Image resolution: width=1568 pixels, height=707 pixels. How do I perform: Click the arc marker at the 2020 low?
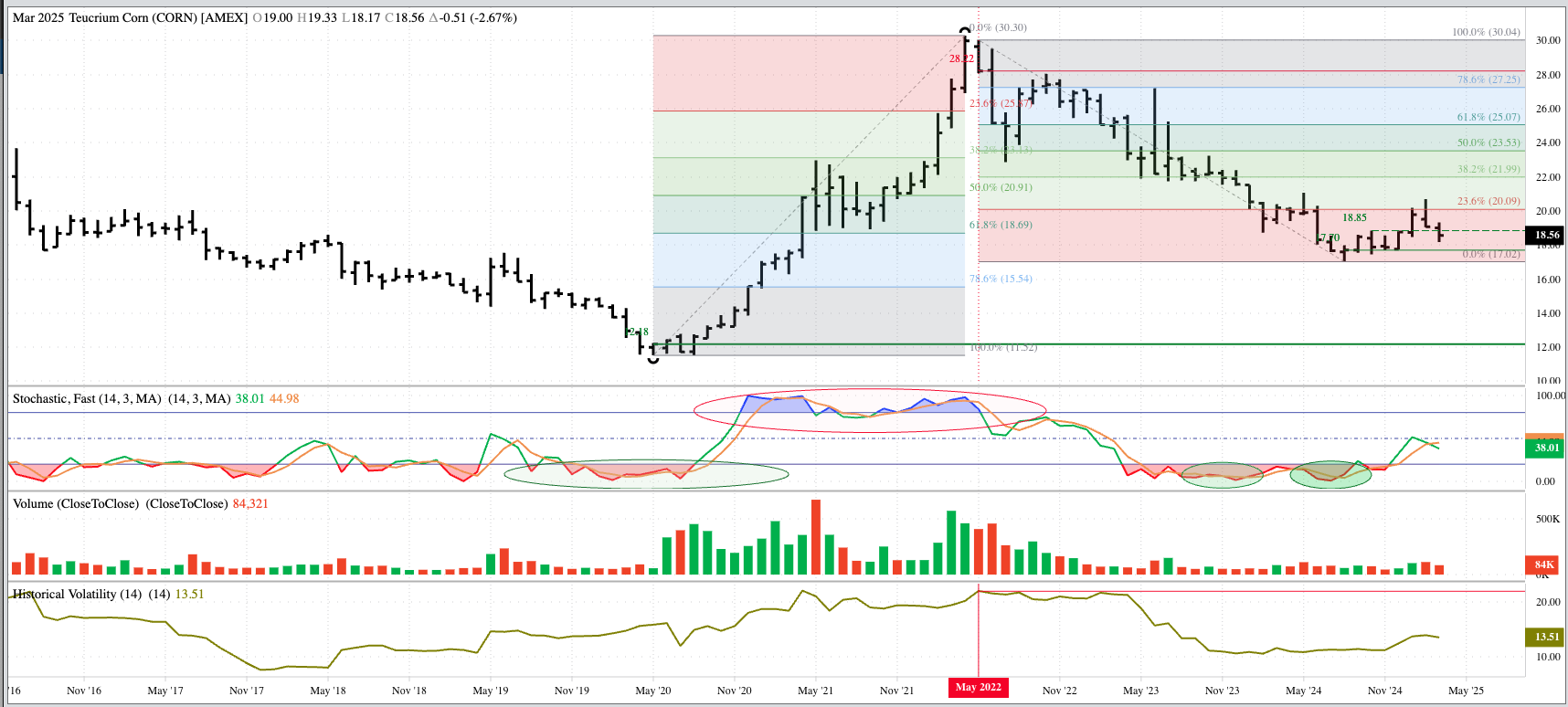[x=652, y=360]
